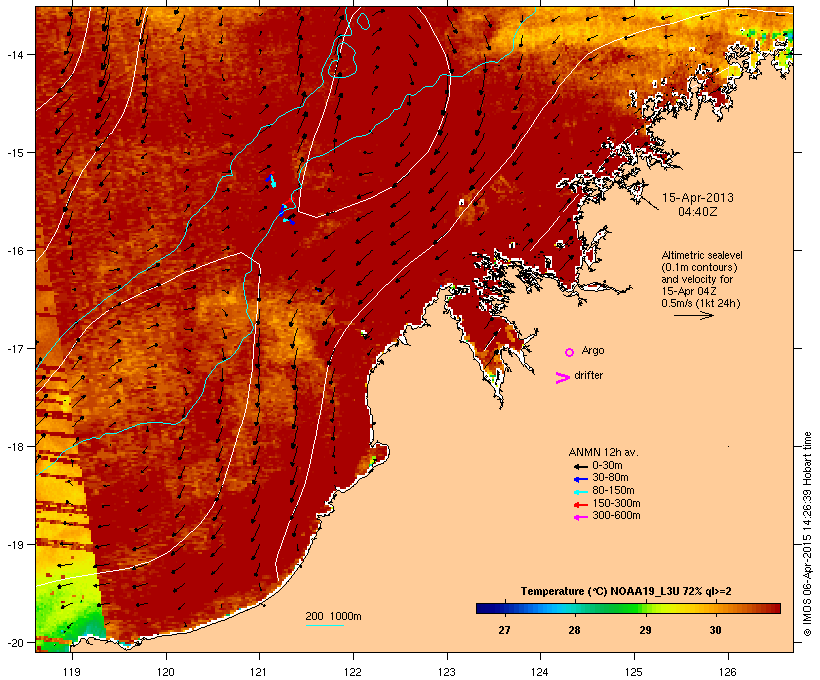
Task: Click the 'Argo' legend label
Action: tap(593, 350)
